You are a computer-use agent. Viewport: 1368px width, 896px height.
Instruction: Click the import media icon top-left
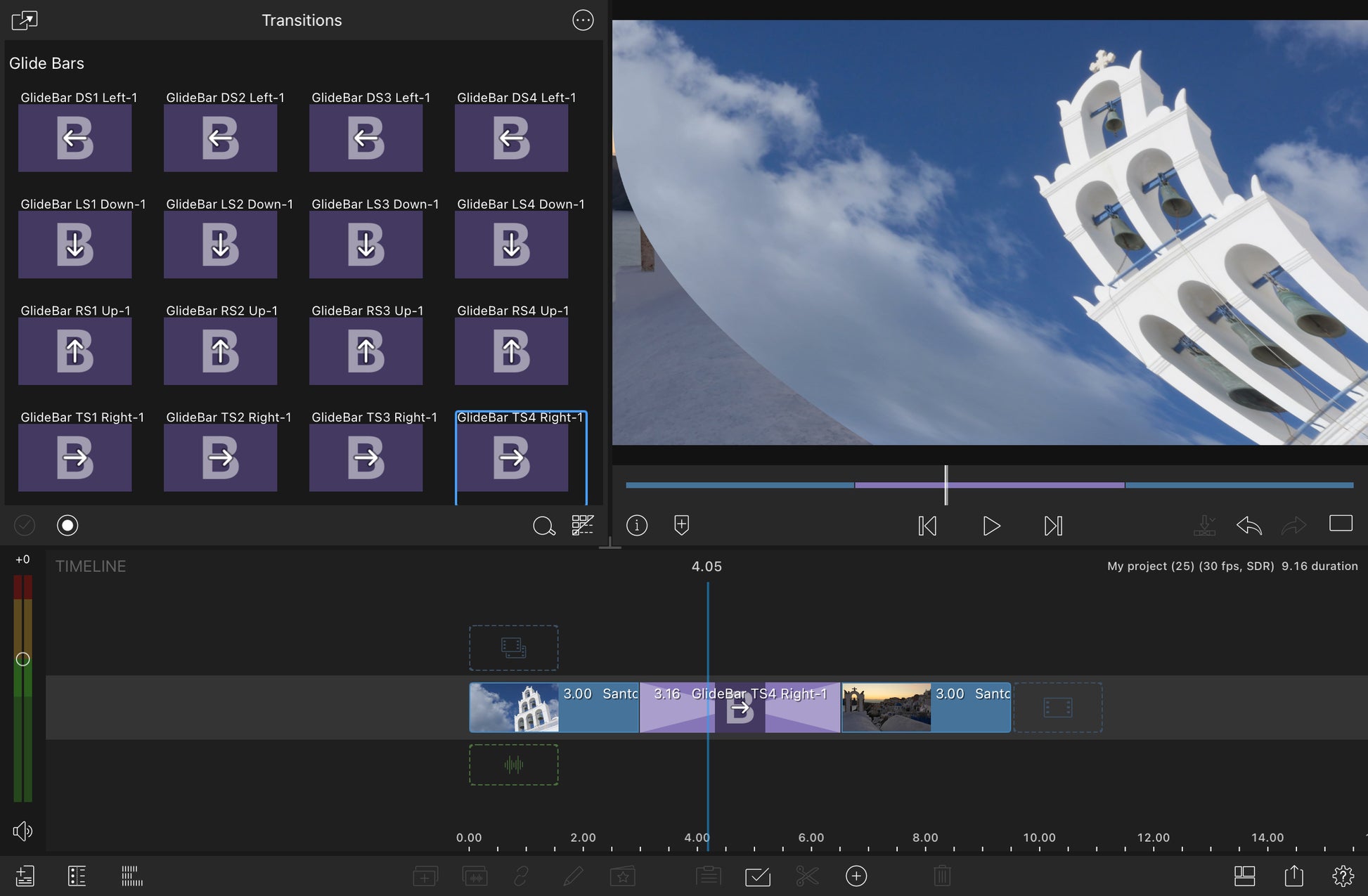pyautogui.click(x=25, y=20)
